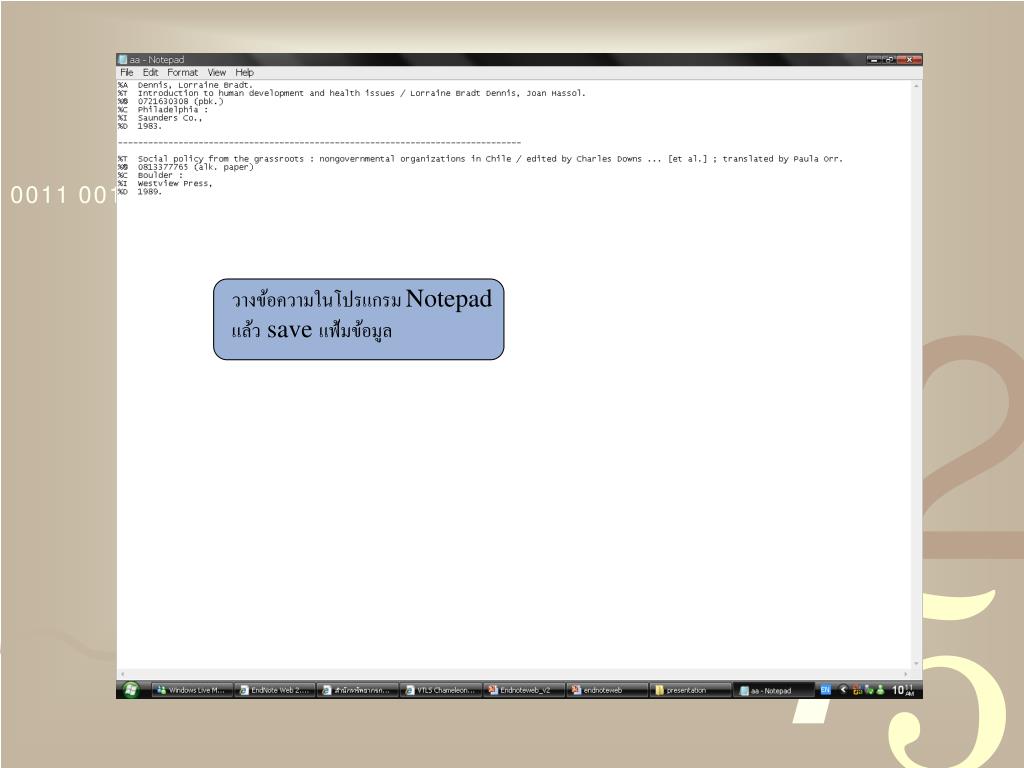Restore down the Notepad window
1024x768 pixels.
click(889, 59)
